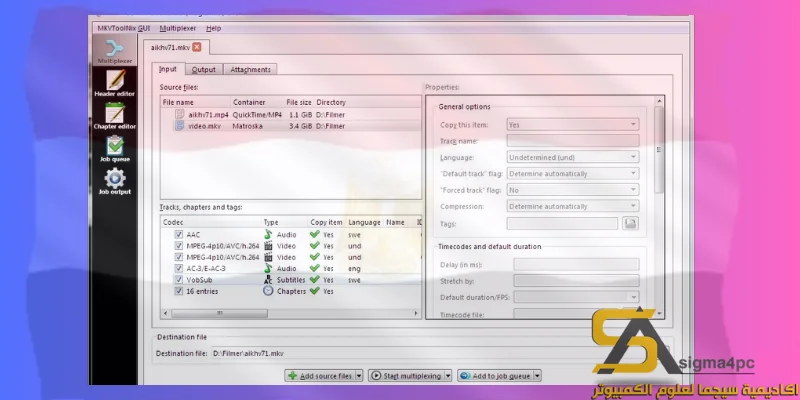Sort tracks by Language column header

364,222
